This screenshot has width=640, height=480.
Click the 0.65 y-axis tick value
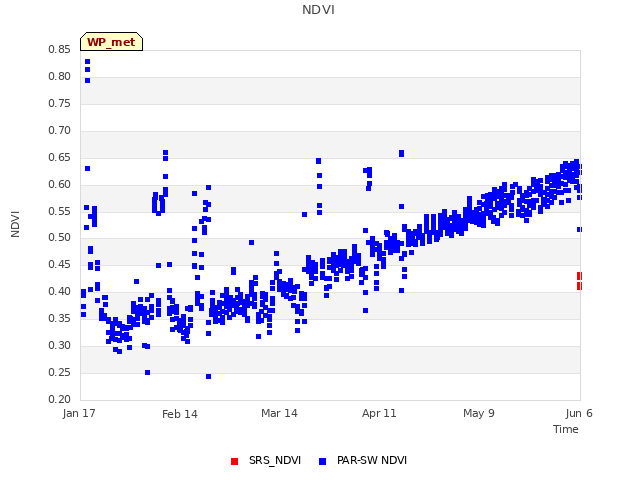coord(59,157)
